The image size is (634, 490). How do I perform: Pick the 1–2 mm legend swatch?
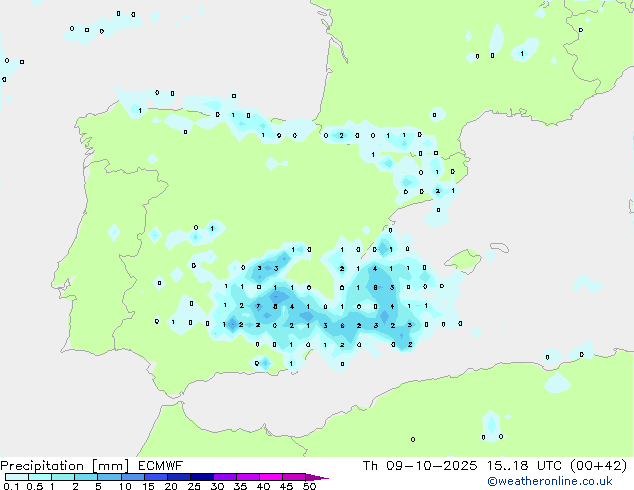63,477
